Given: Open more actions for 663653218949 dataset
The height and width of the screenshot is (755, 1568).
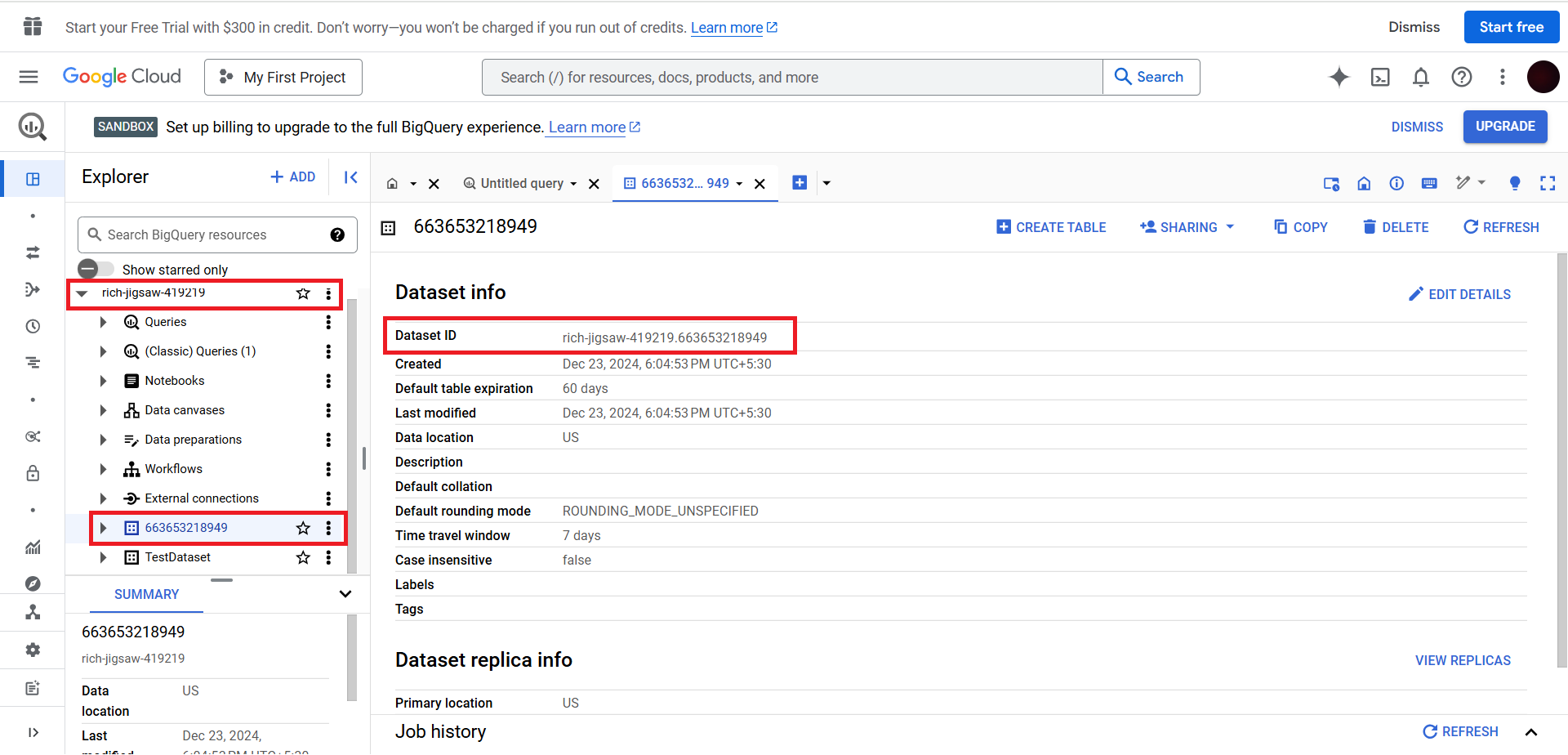Looking at the screenshot, I should [328, 528].
